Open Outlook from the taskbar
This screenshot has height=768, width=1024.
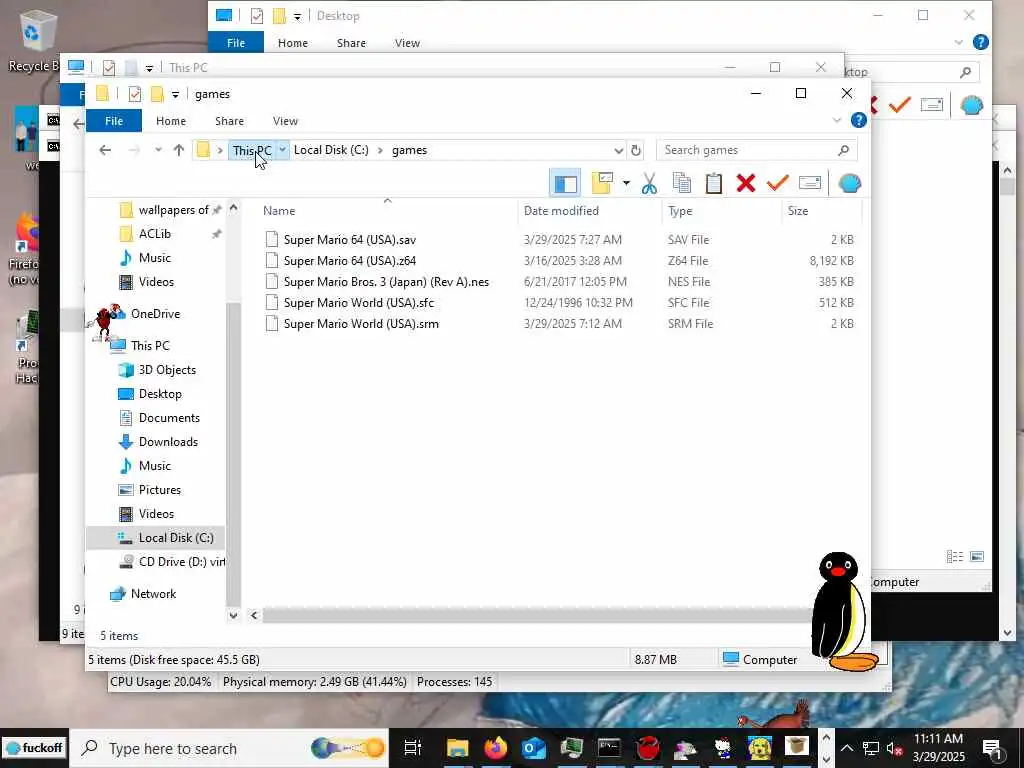click(x=534, y=748)
